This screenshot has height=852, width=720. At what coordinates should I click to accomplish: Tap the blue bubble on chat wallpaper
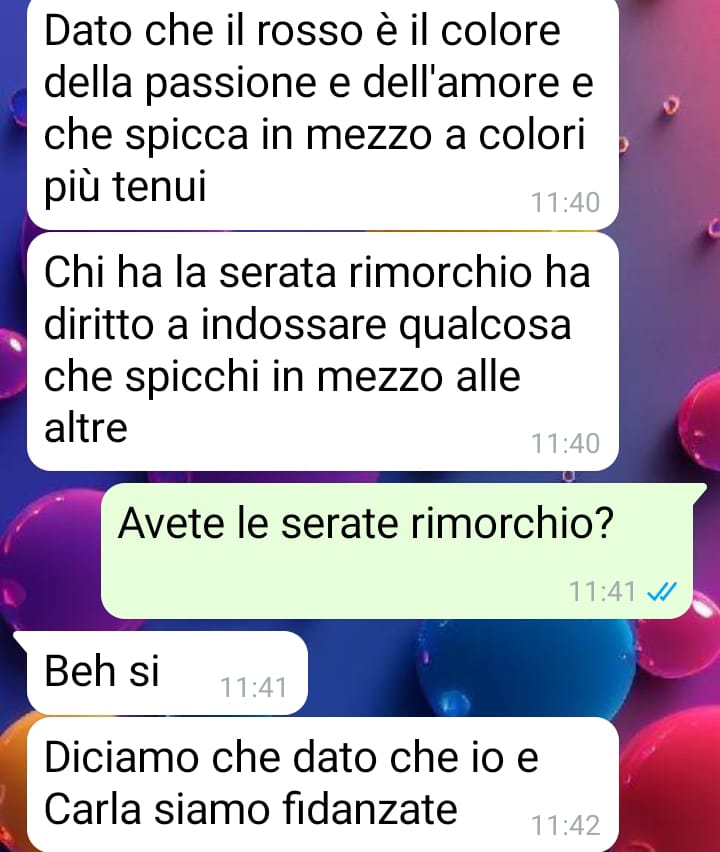[x=524, y=666]
